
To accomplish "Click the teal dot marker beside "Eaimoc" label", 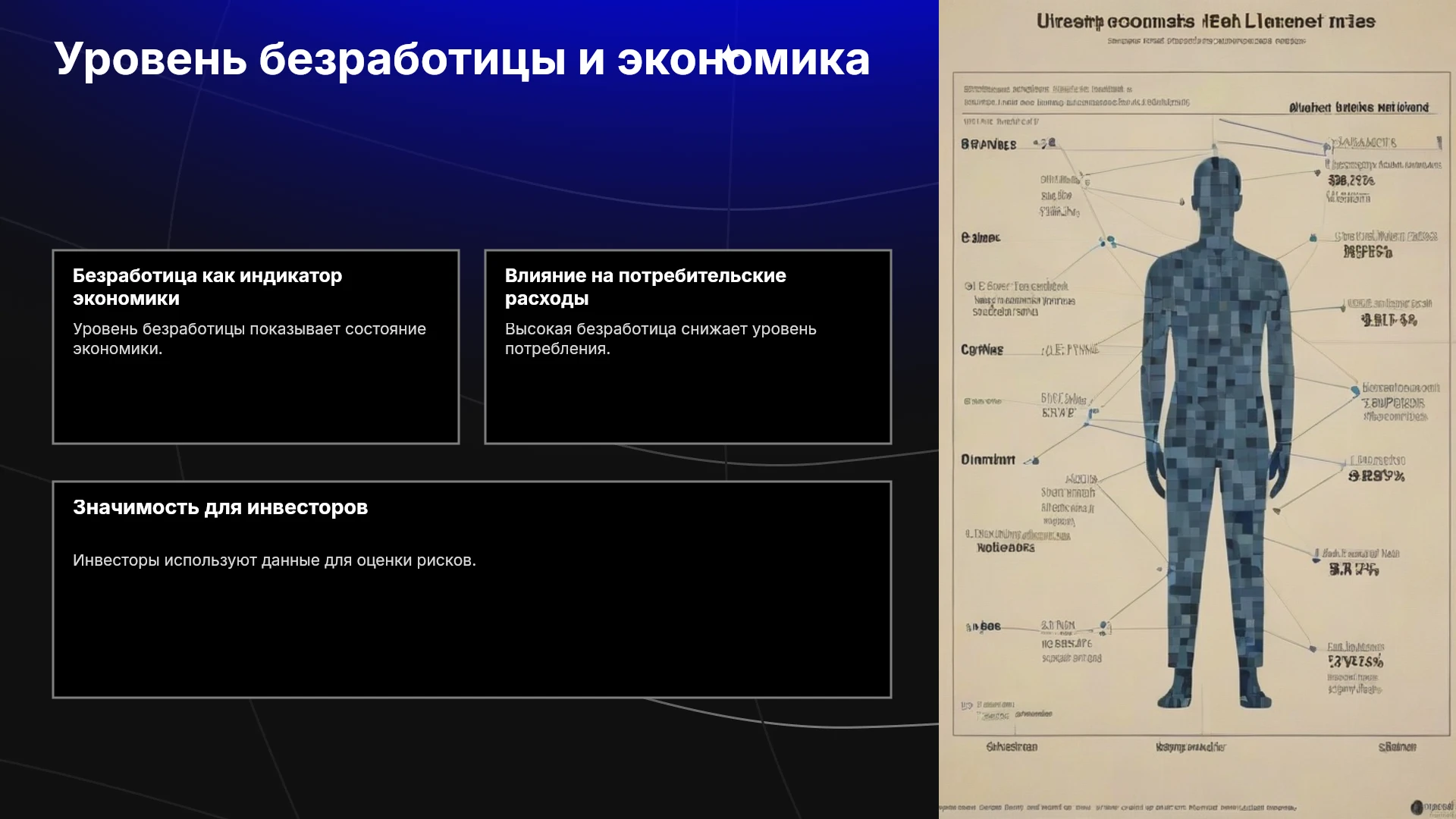I will [x=1111, y=241].
